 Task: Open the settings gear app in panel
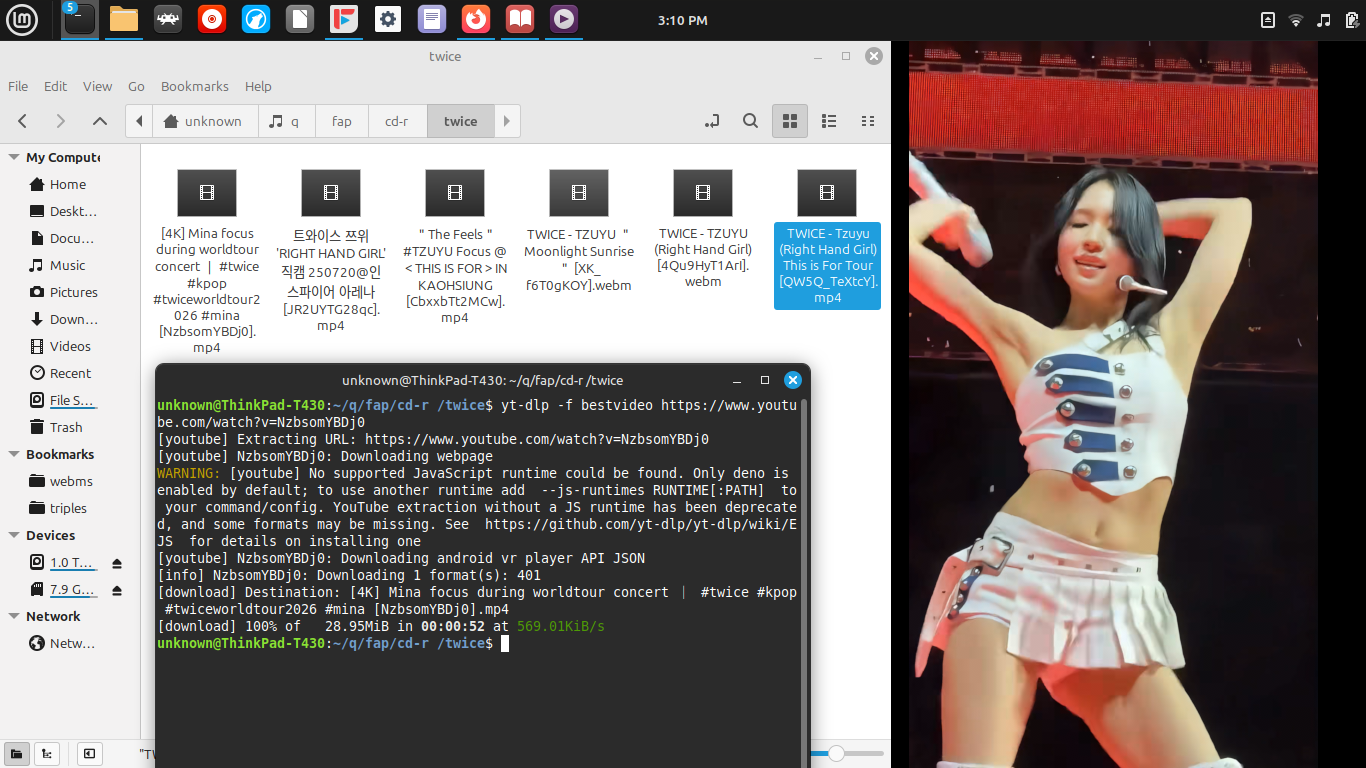pyautogui.click(x=388, y=20)
